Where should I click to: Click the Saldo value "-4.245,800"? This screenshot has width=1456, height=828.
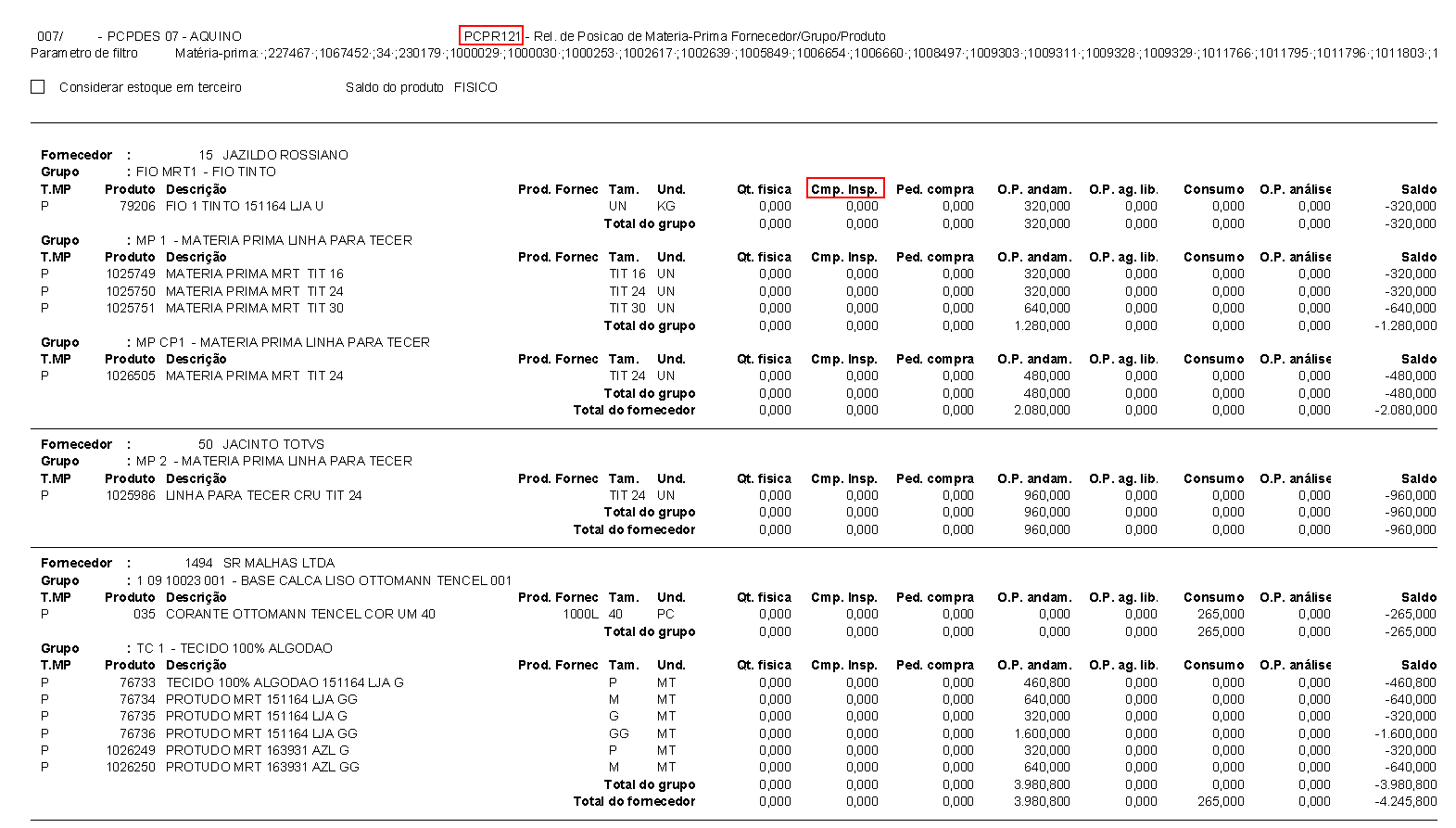(x=1406, y=801)
